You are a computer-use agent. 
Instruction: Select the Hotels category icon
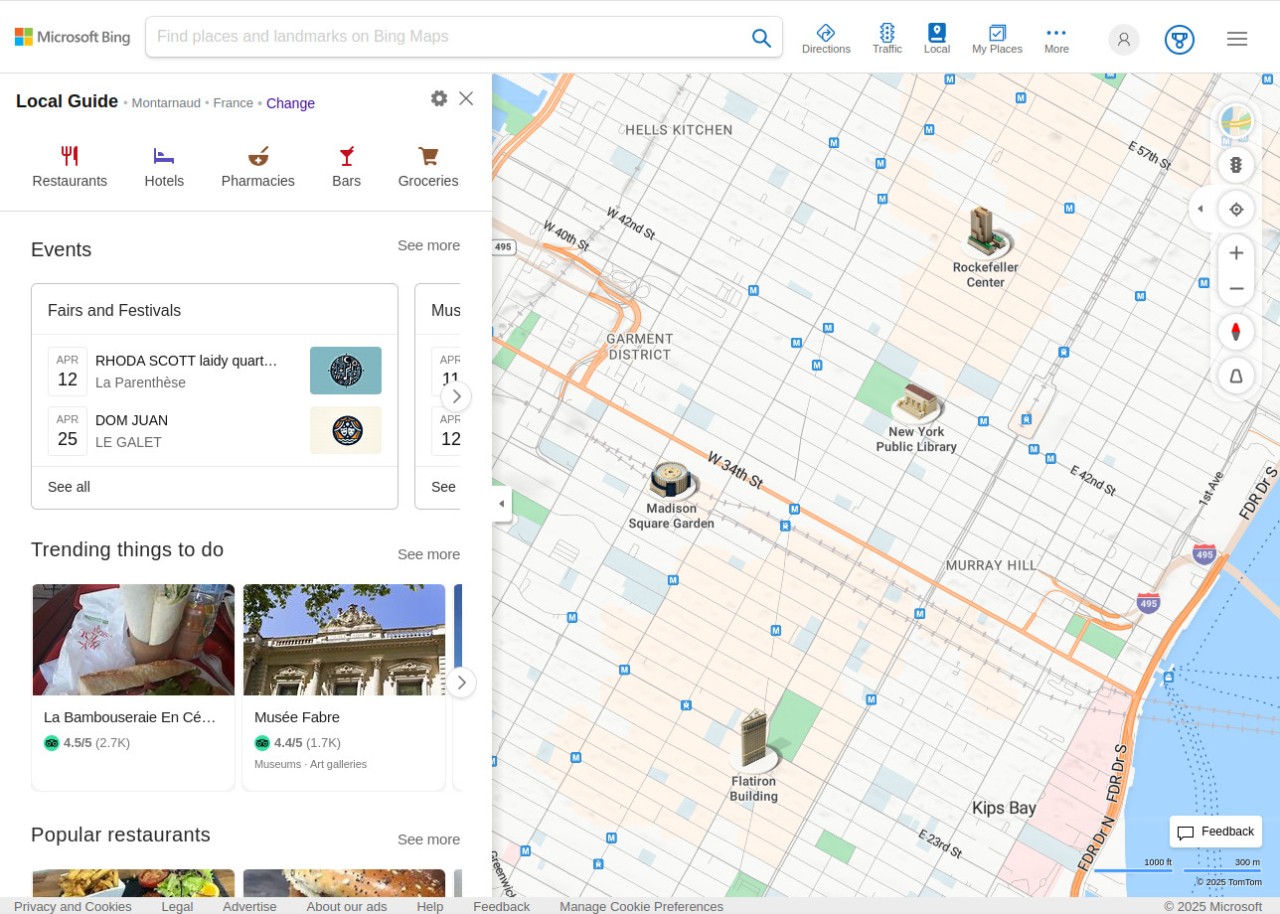pos(164,165)
